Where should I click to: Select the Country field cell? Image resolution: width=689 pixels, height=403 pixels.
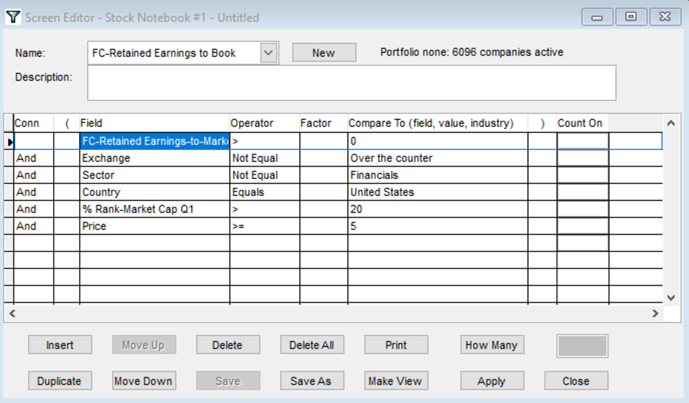pyautogui.click(x=155, y=192)
